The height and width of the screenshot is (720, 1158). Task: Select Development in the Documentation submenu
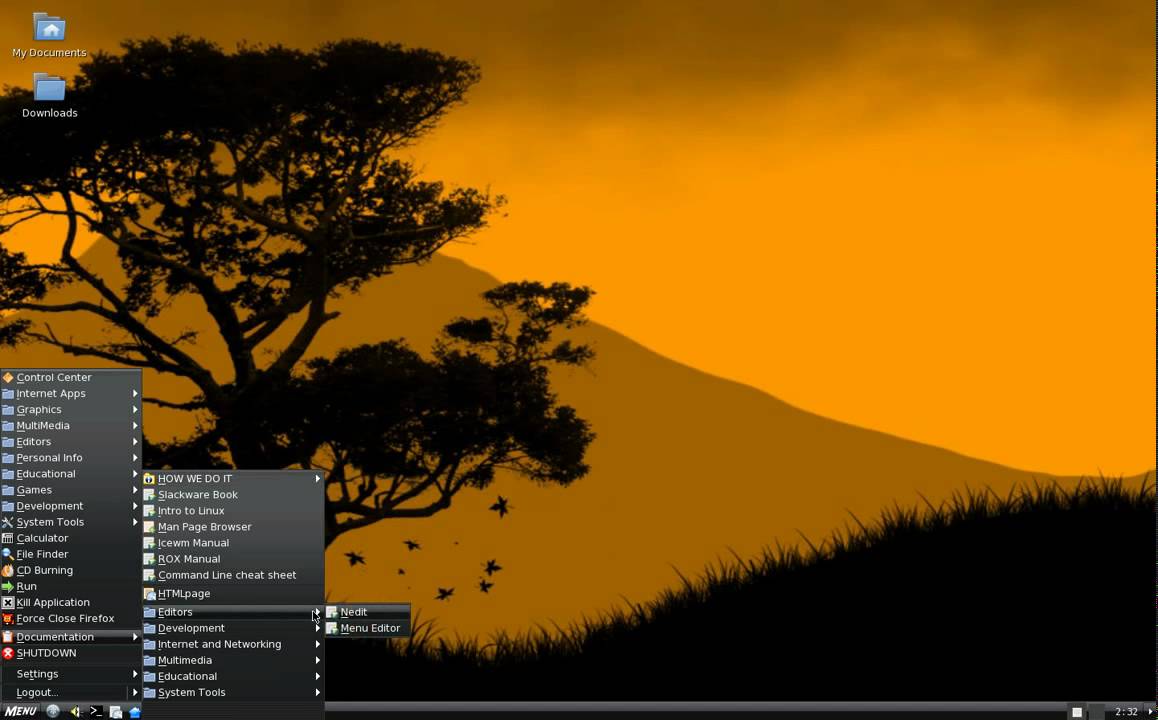233,628
